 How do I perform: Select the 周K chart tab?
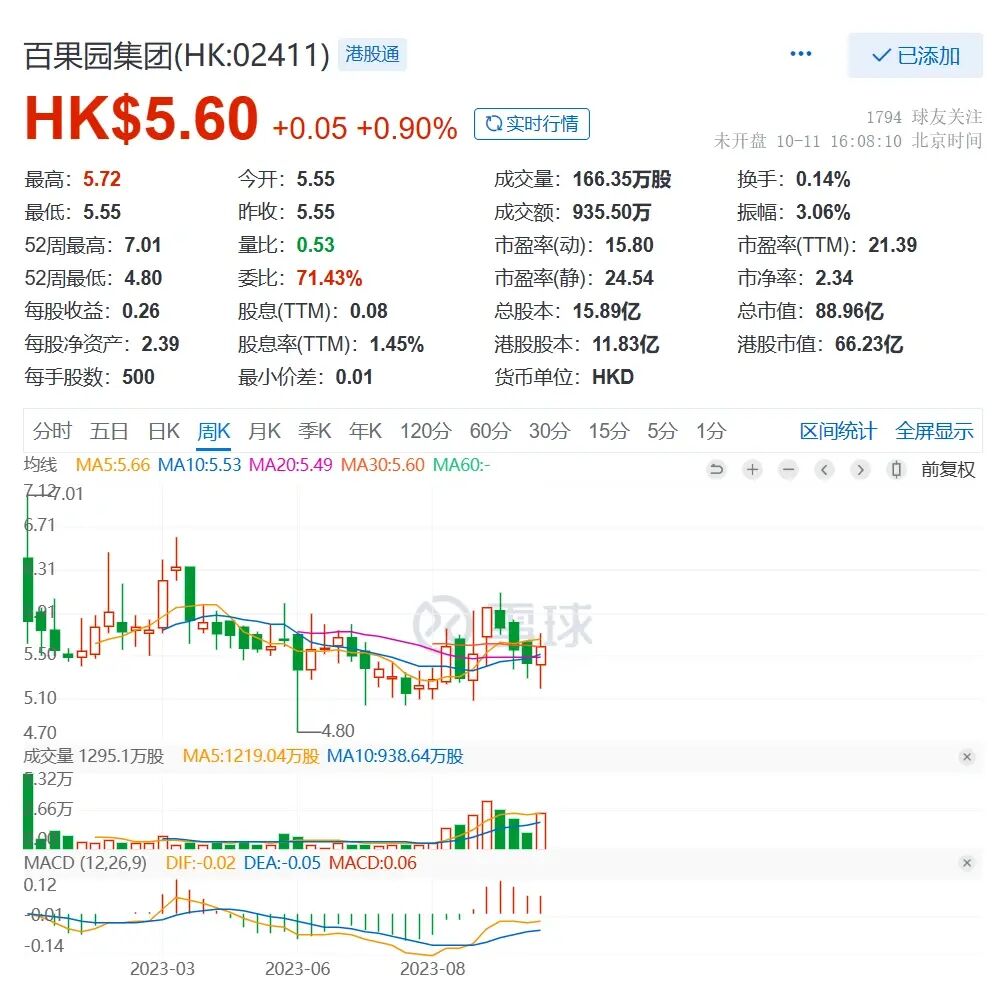tap(213, 431)
